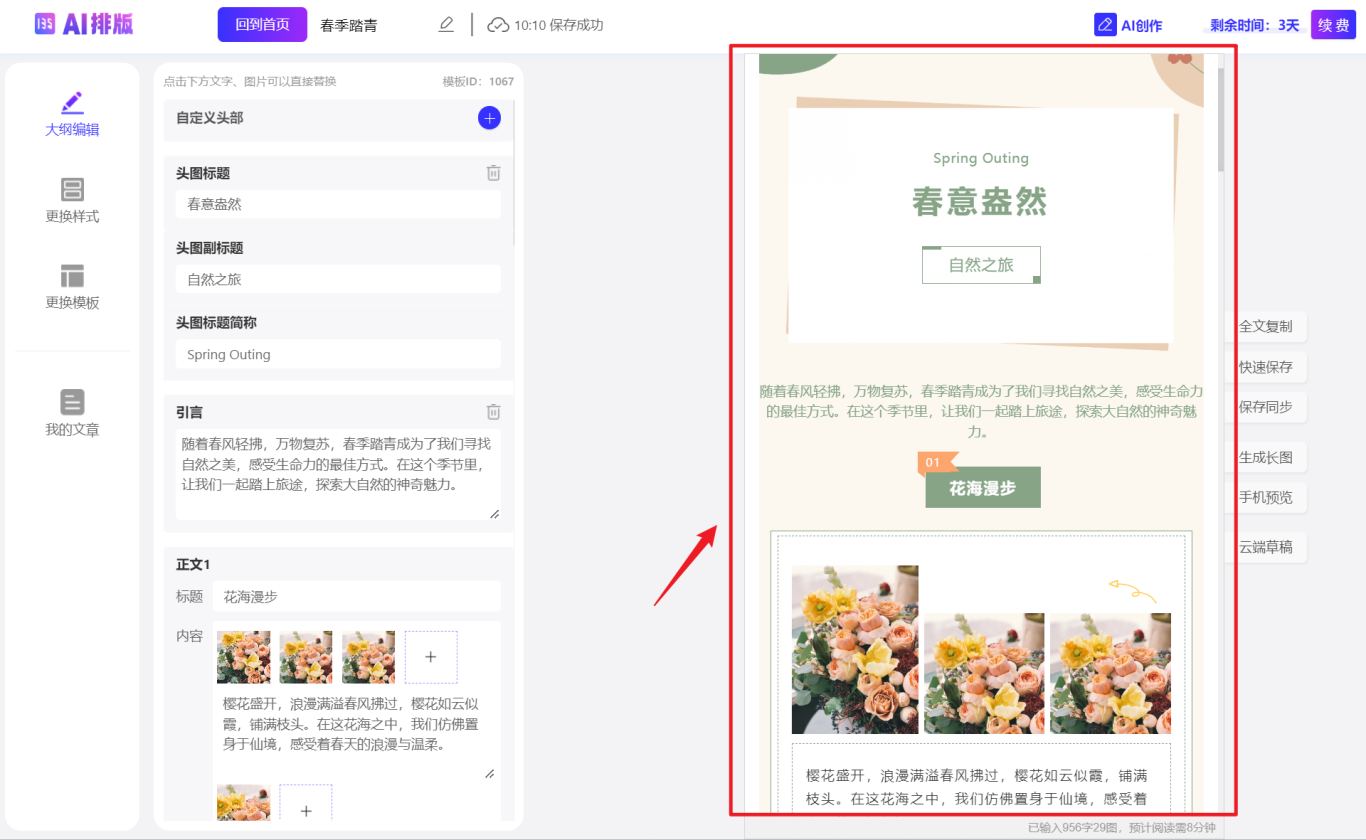Image resolution: width=1366 pixels, height=840 pixels.
Task: Open 手机预览 mobile preview
Action: point(1265,497)
